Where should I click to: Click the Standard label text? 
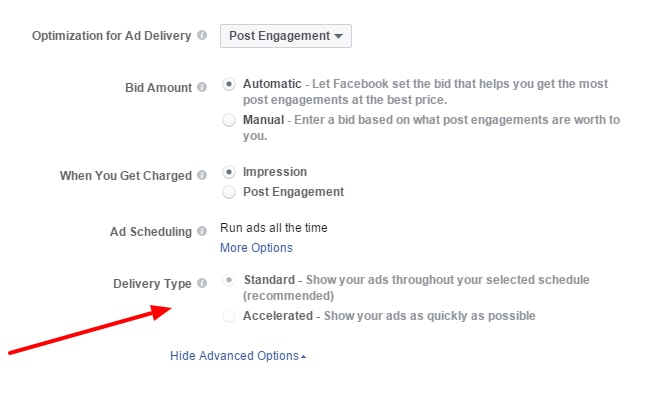point(269,280)
